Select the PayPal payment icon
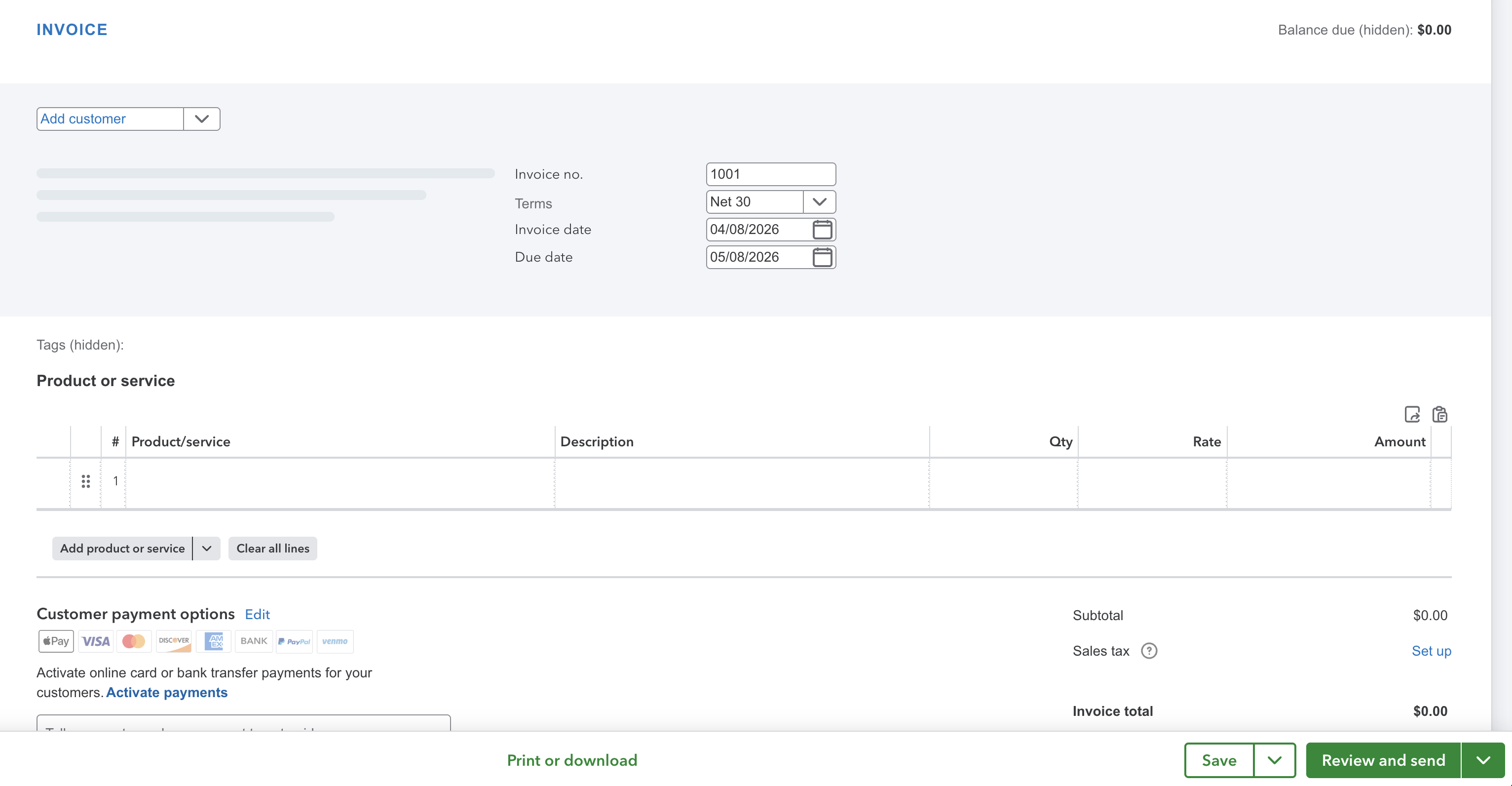 tap(294, 641)
